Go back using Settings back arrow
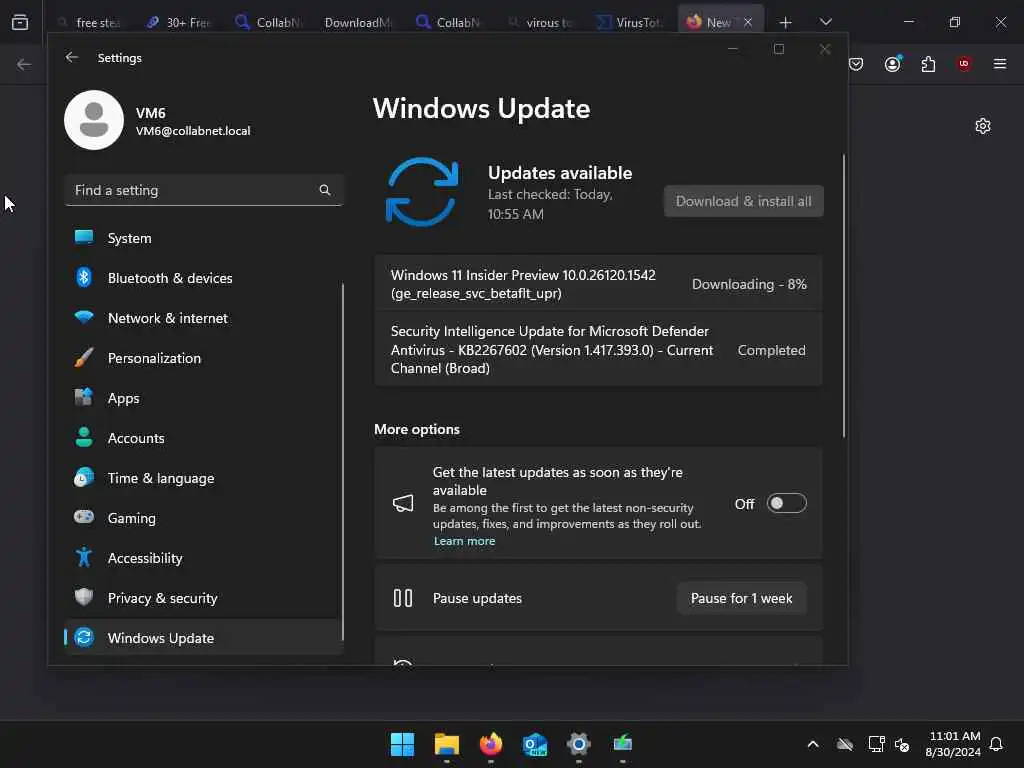This screenshot has height=768, width=1024. pyautogui.click(x=72, y=57)
